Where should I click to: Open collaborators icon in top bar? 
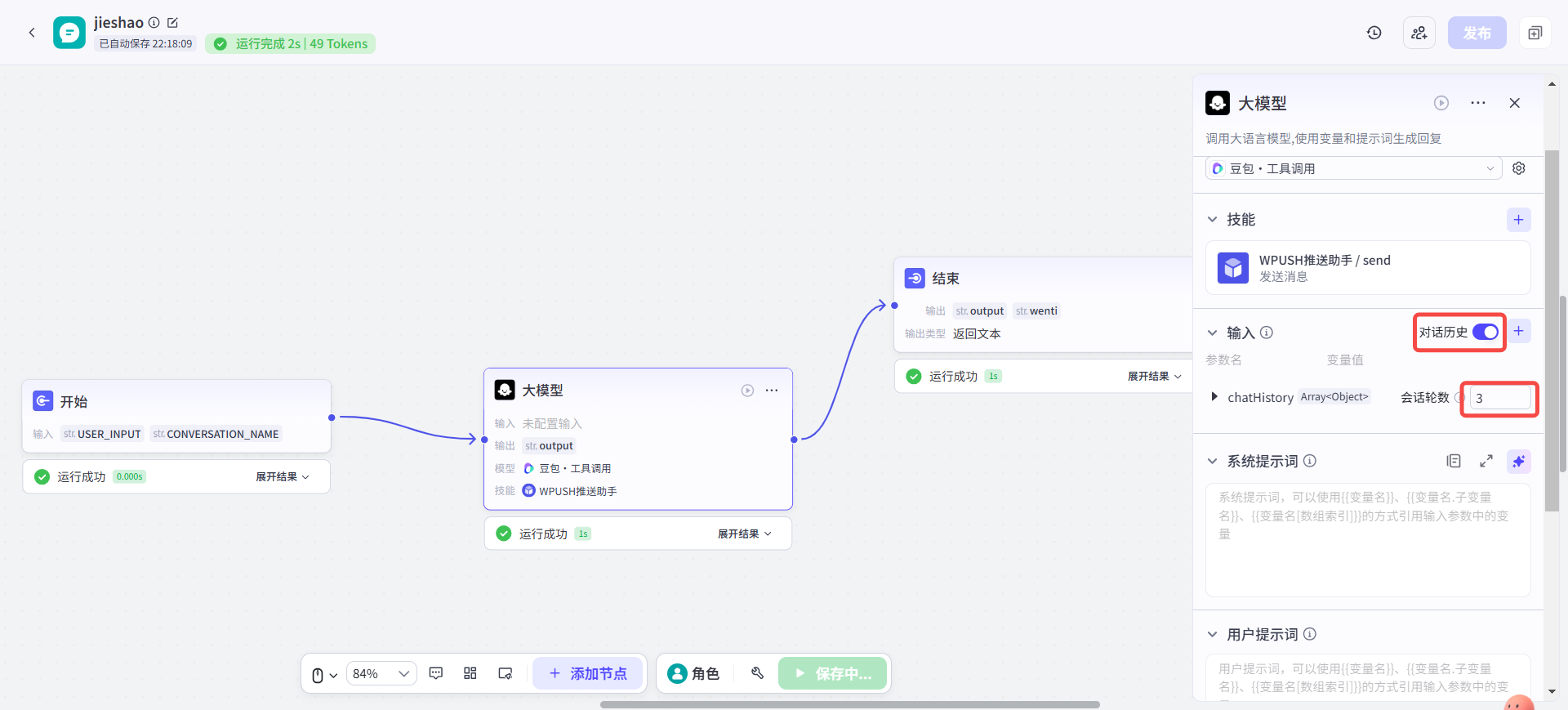1419,33
